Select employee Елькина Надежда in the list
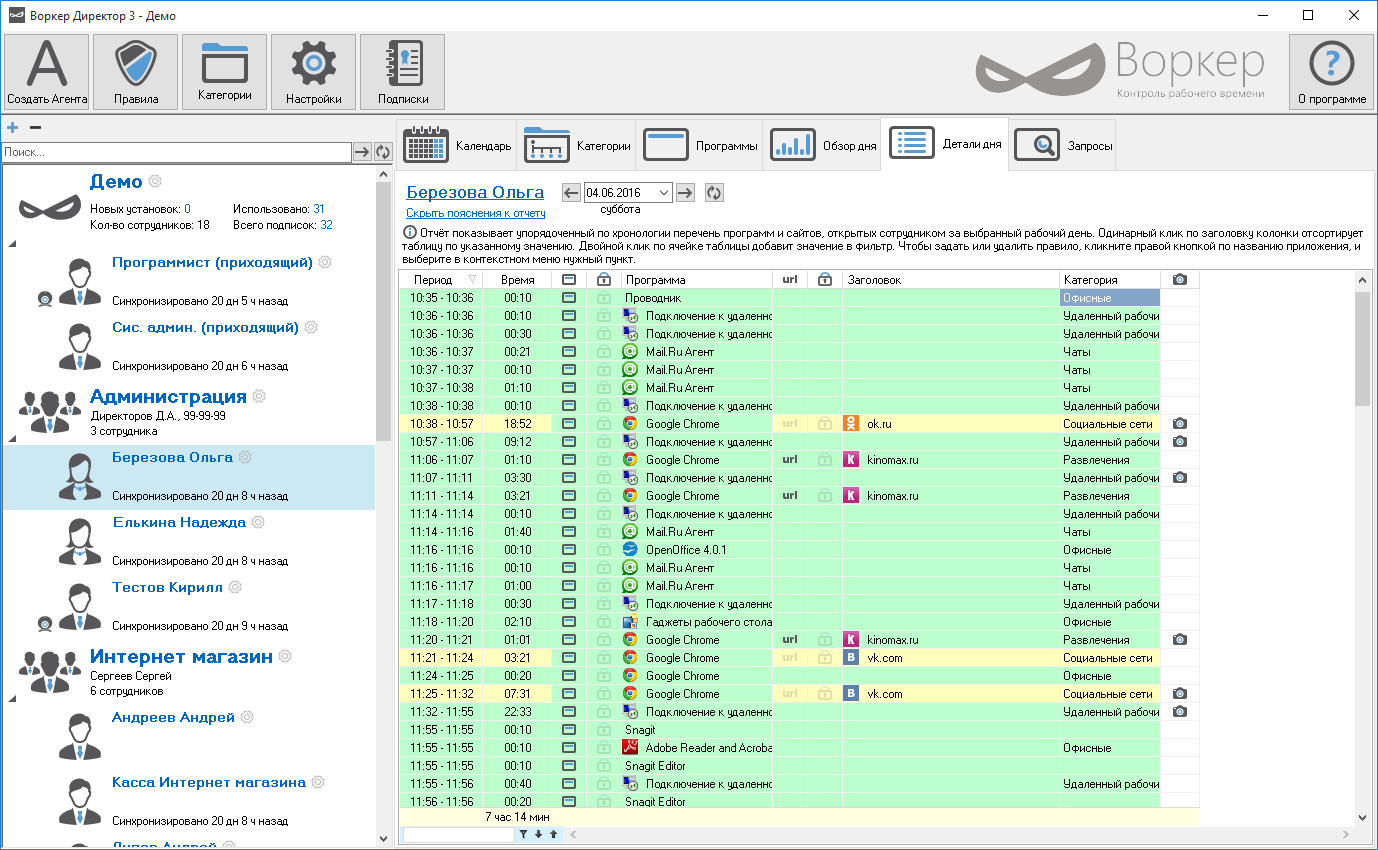The height and width of the screenshot is (850, 1378). tap(178, 523)
